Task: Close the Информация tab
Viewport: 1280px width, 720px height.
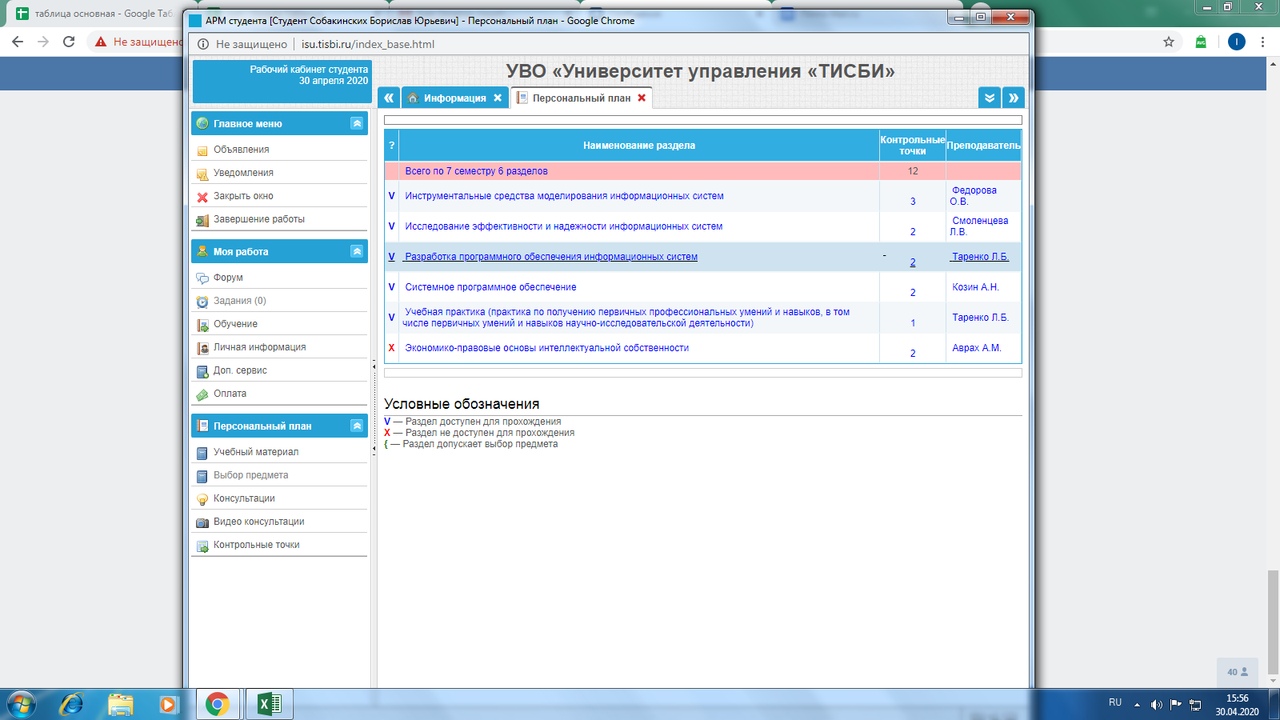Action: [498, 98]
